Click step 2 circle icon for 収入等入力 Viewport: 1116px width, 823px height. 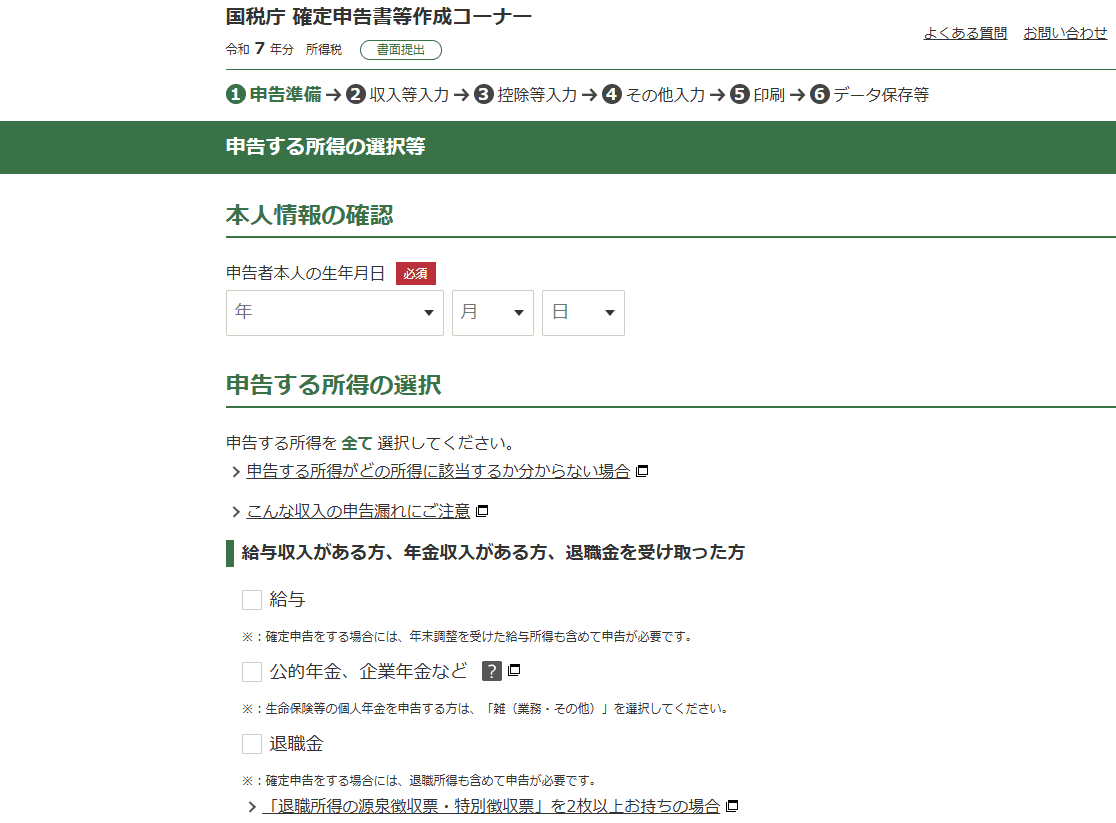point(356,95)
